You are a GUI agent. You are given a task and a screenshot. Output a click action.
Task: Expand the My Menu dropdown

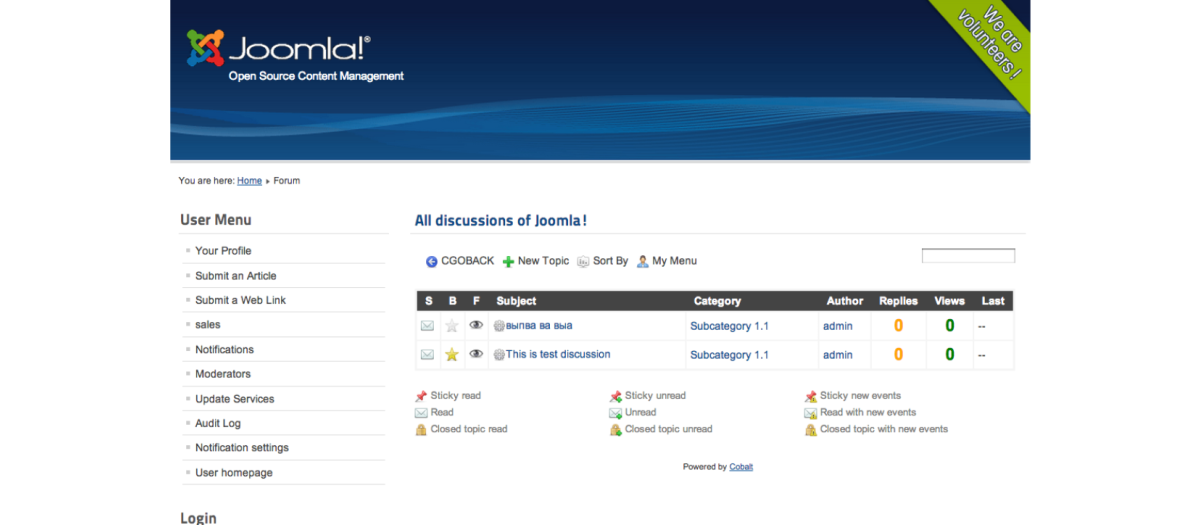(674, 261)
